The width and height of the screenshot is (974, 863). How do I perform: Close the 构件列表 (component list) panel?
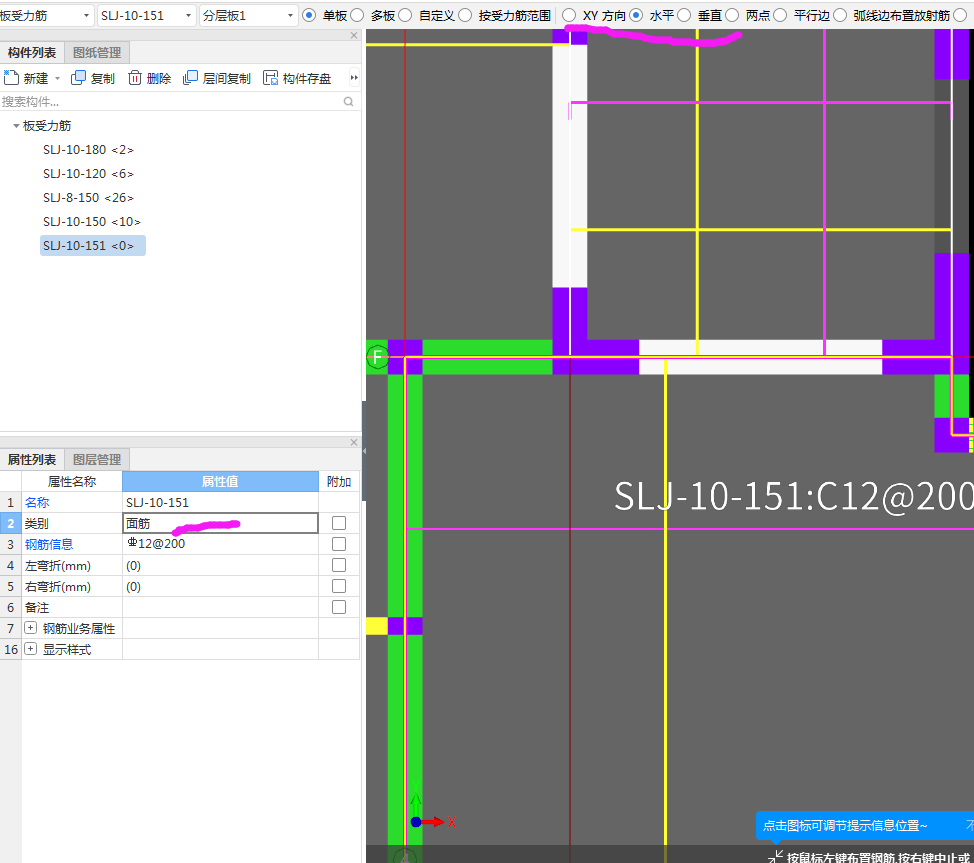coord(353,36)
